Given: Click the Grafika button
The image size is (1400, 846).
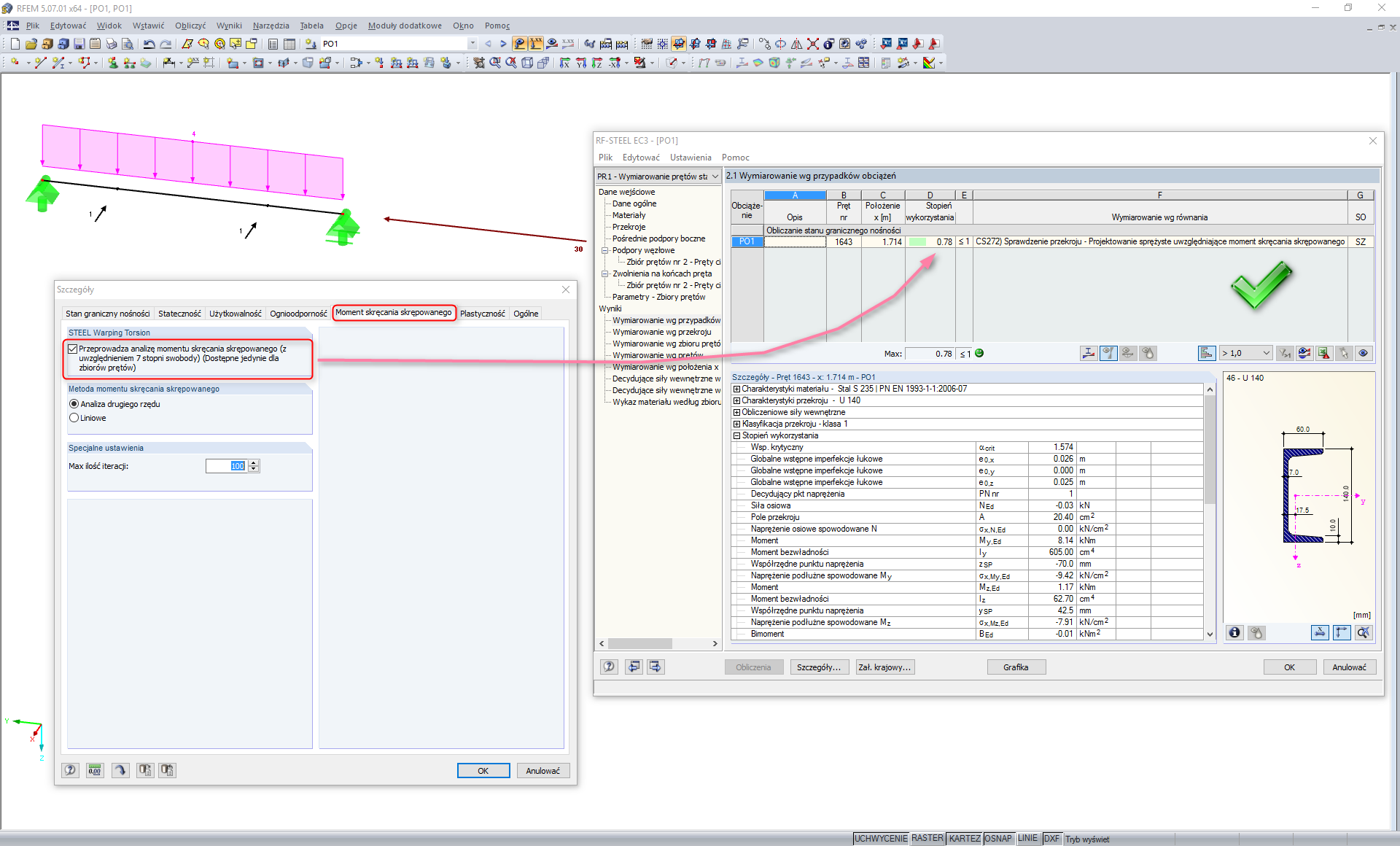Looking at the screenshot, I should pos(1016,667).
